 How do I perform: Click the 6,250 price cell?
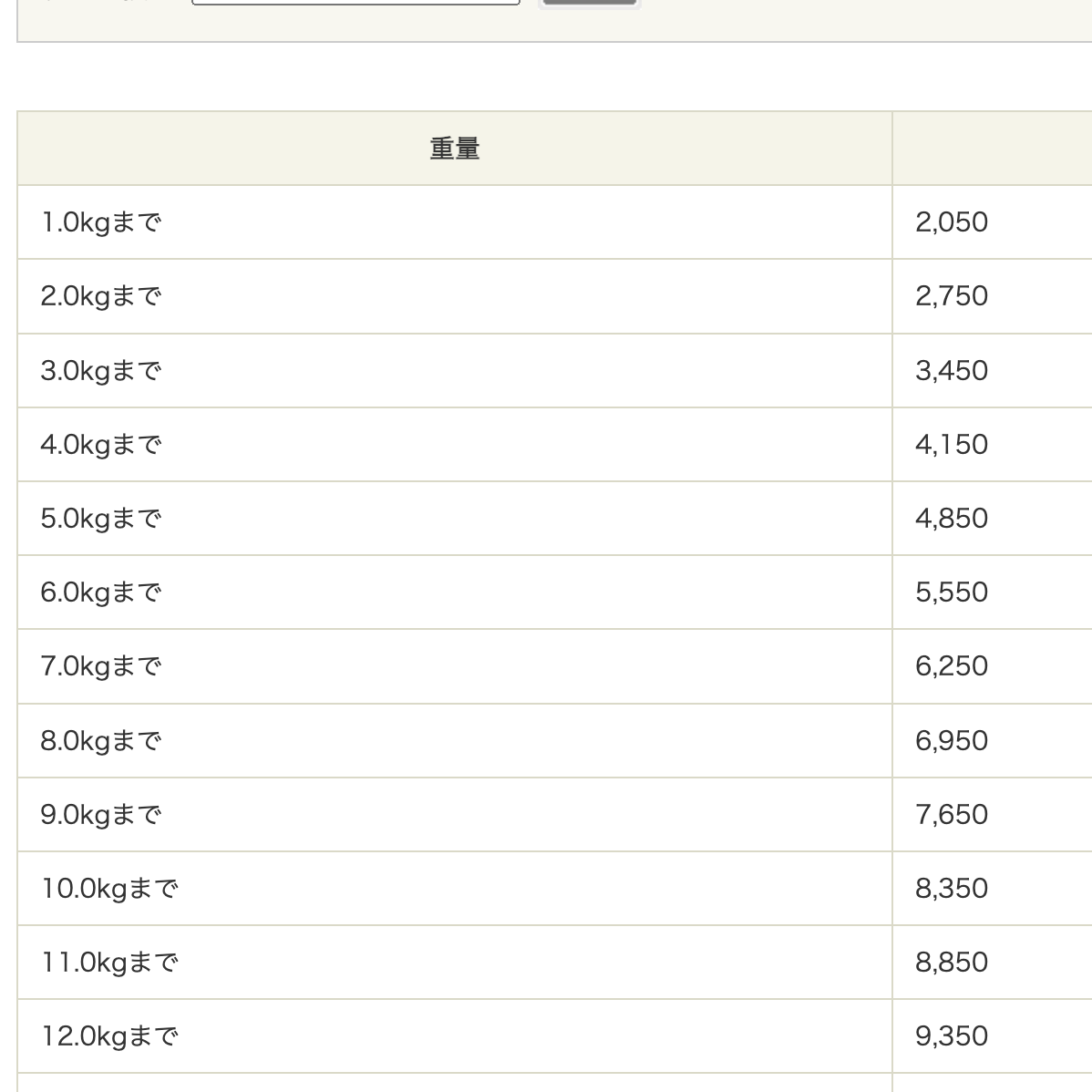(x=993, y=666)
